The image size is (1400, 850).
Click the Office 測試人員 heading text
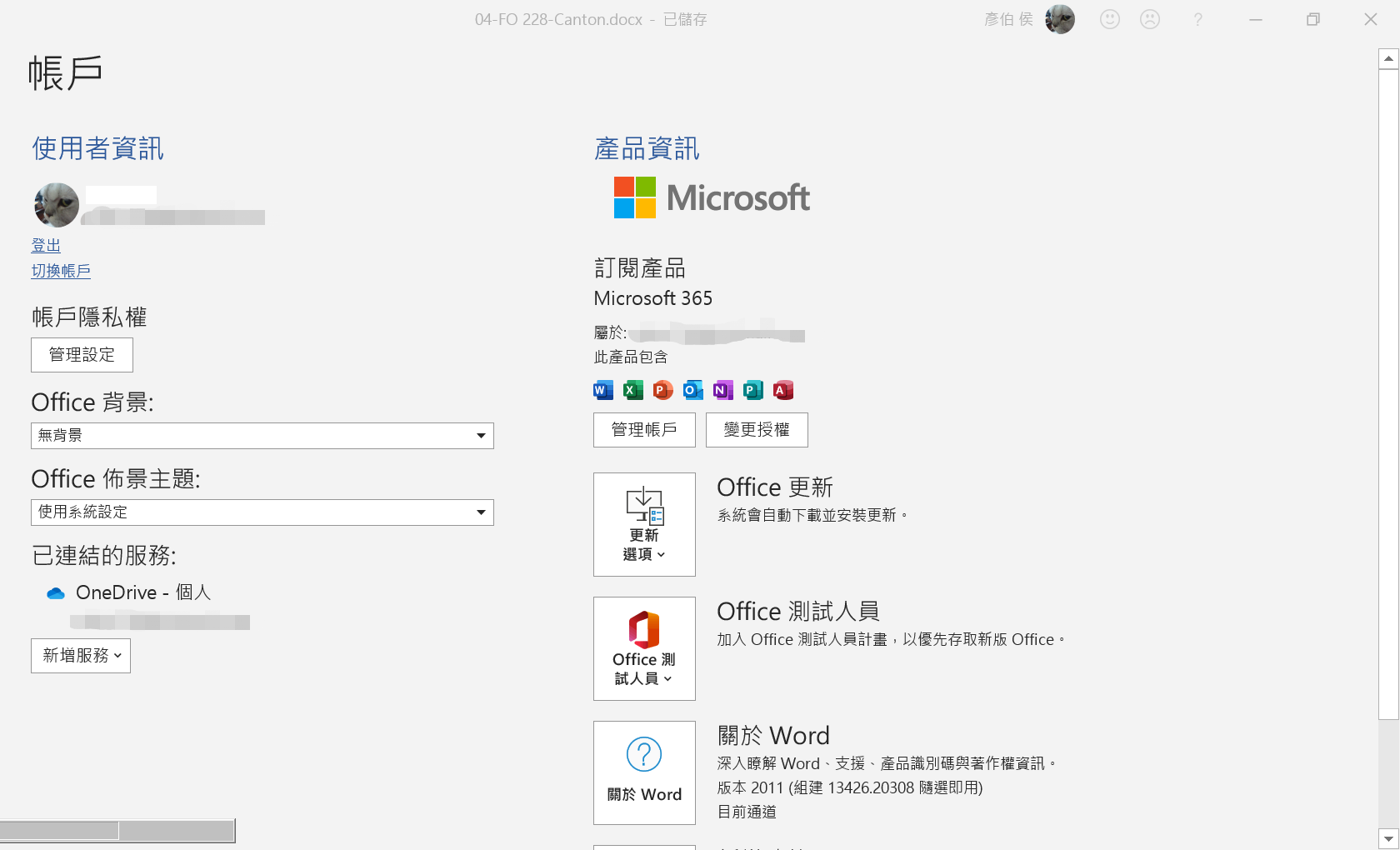tap(798, 612)
